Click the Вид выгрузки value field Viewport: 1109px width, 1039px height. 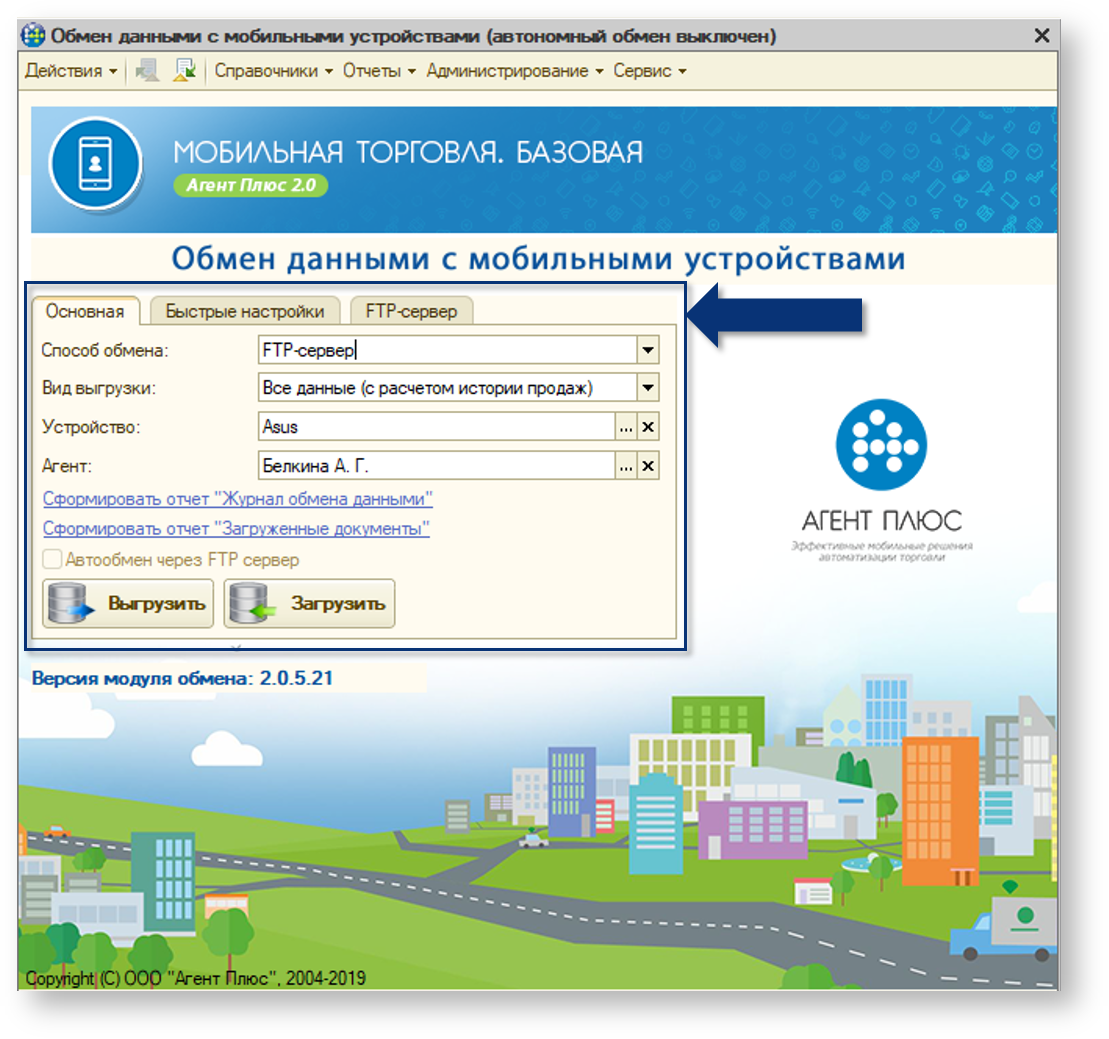[448, 388]
